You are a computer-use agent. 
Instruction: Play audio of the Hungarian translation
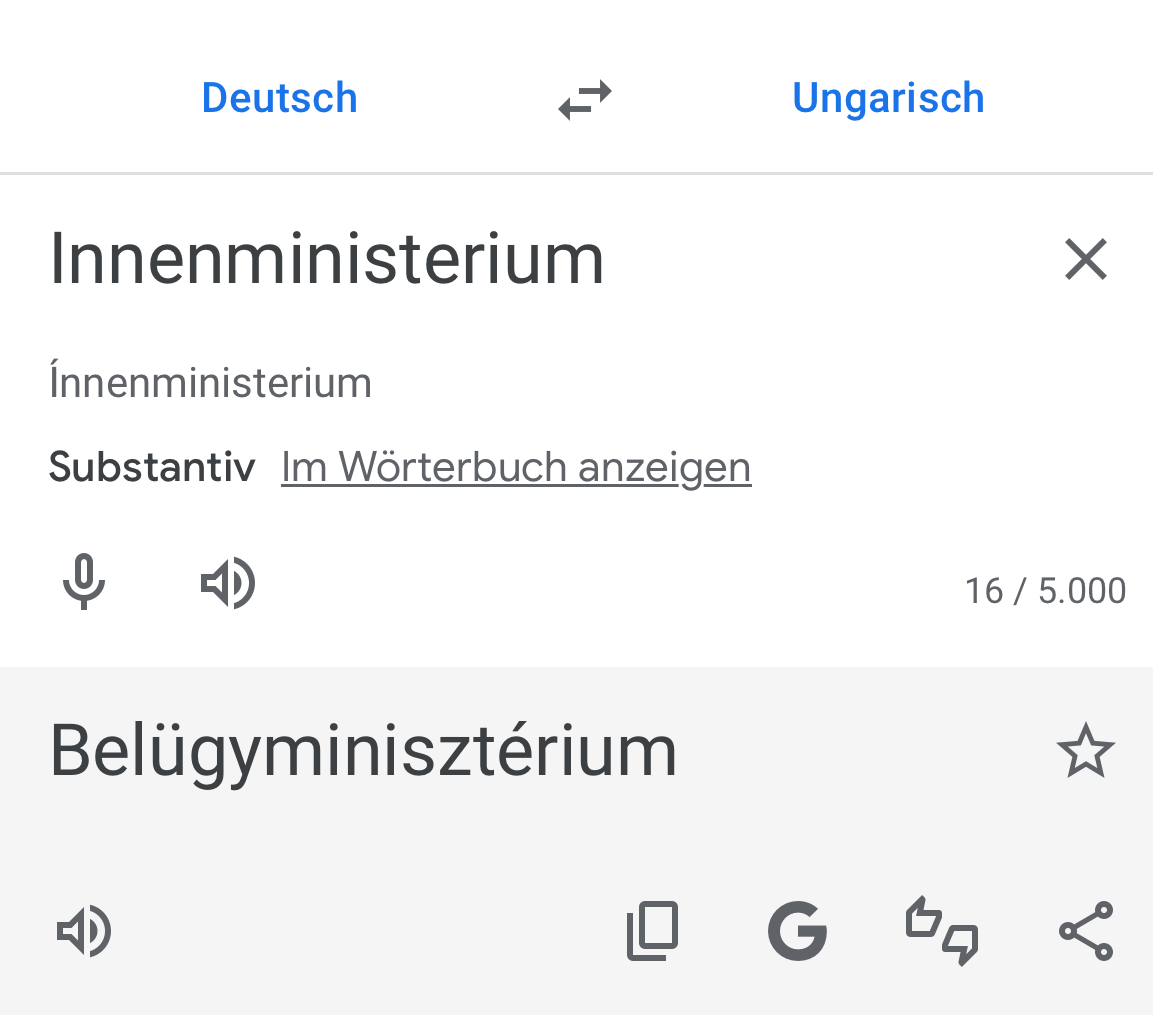tap(84, 931)
